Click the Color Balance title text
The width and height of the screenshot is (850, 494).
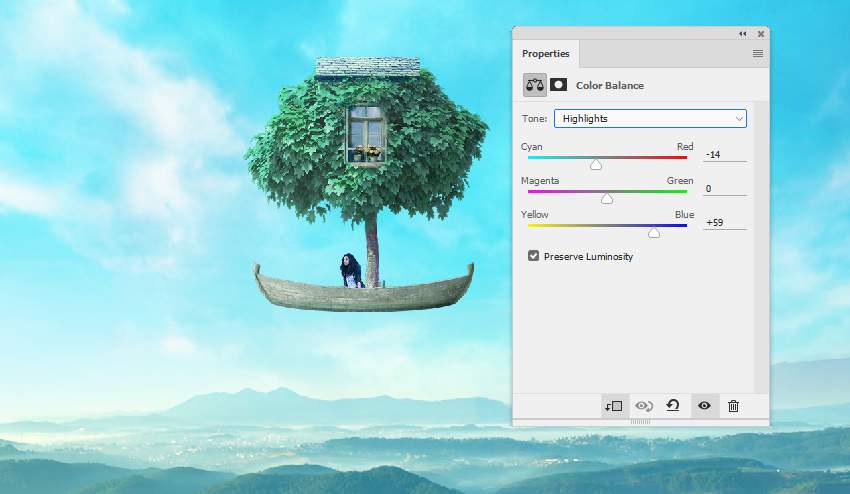pyautogui.click(x=610, y=86)
